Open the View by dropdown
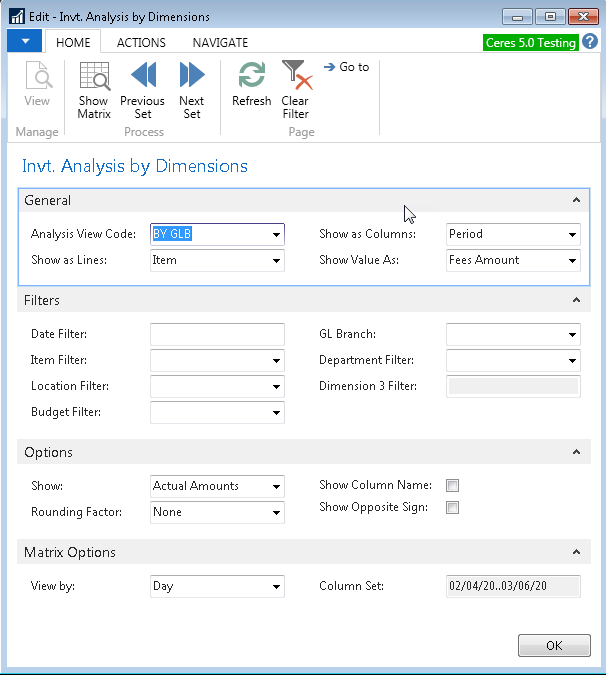The height and width of the screenshot is (675, 606). pyautogui.click(x=276, y=587)
